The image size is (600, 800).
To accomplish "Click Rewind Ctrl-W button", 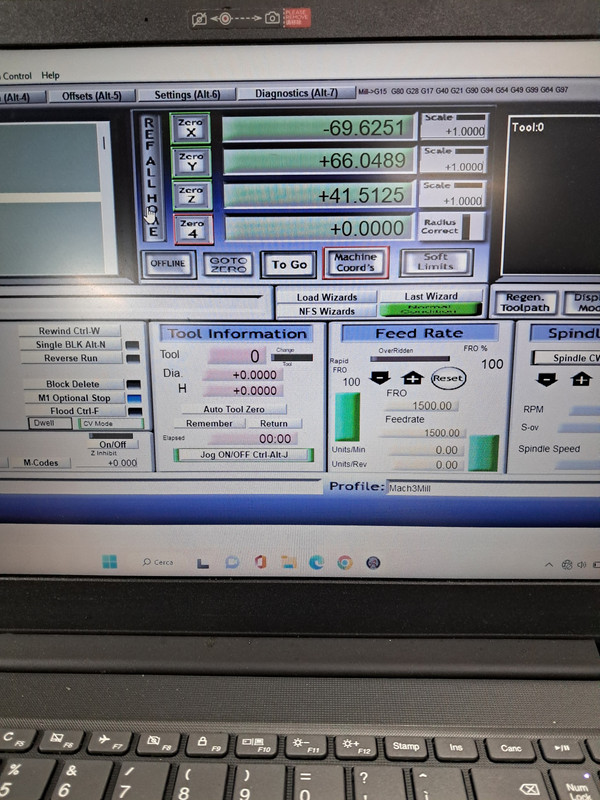I will (70, 331).
